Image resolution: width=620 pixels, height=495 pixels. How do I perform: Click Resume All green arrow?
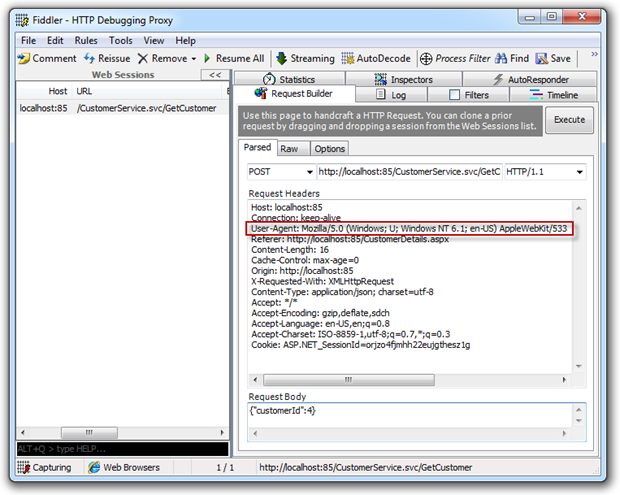click(x=207, y=59)
